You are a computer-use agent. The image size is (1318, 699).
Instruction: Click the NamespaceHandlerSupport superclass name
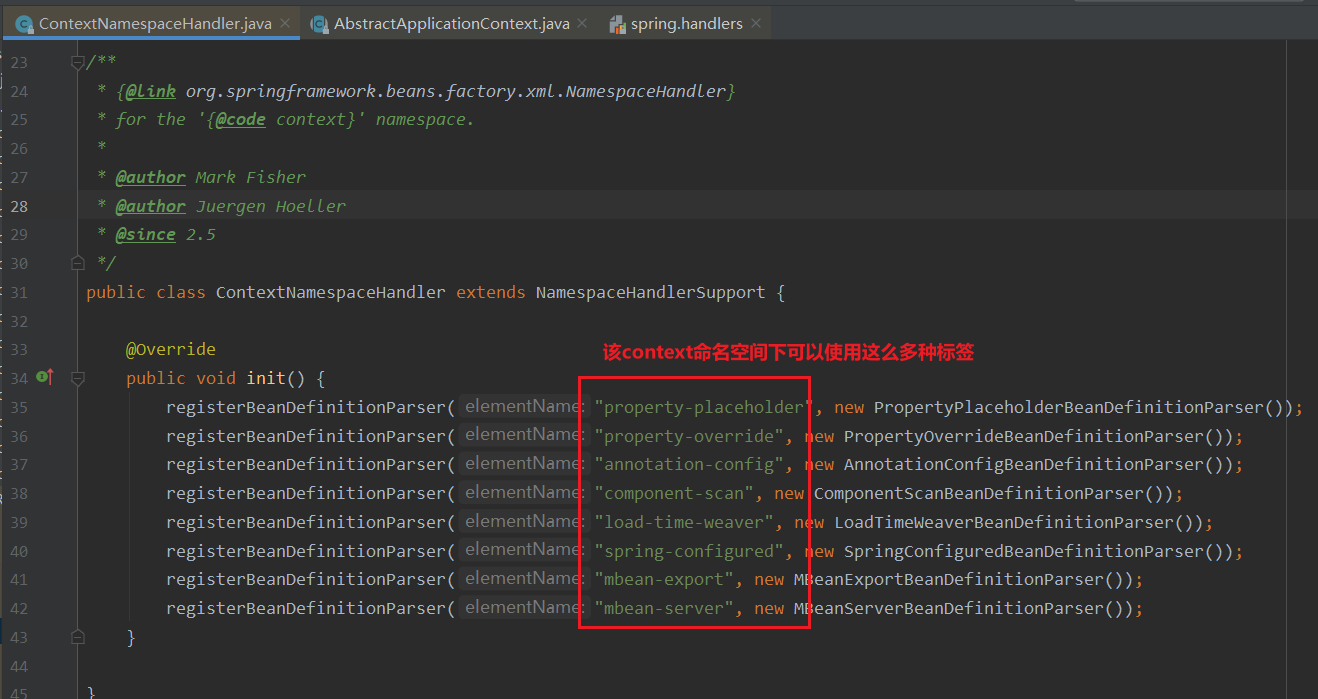[x=650, y=292]
